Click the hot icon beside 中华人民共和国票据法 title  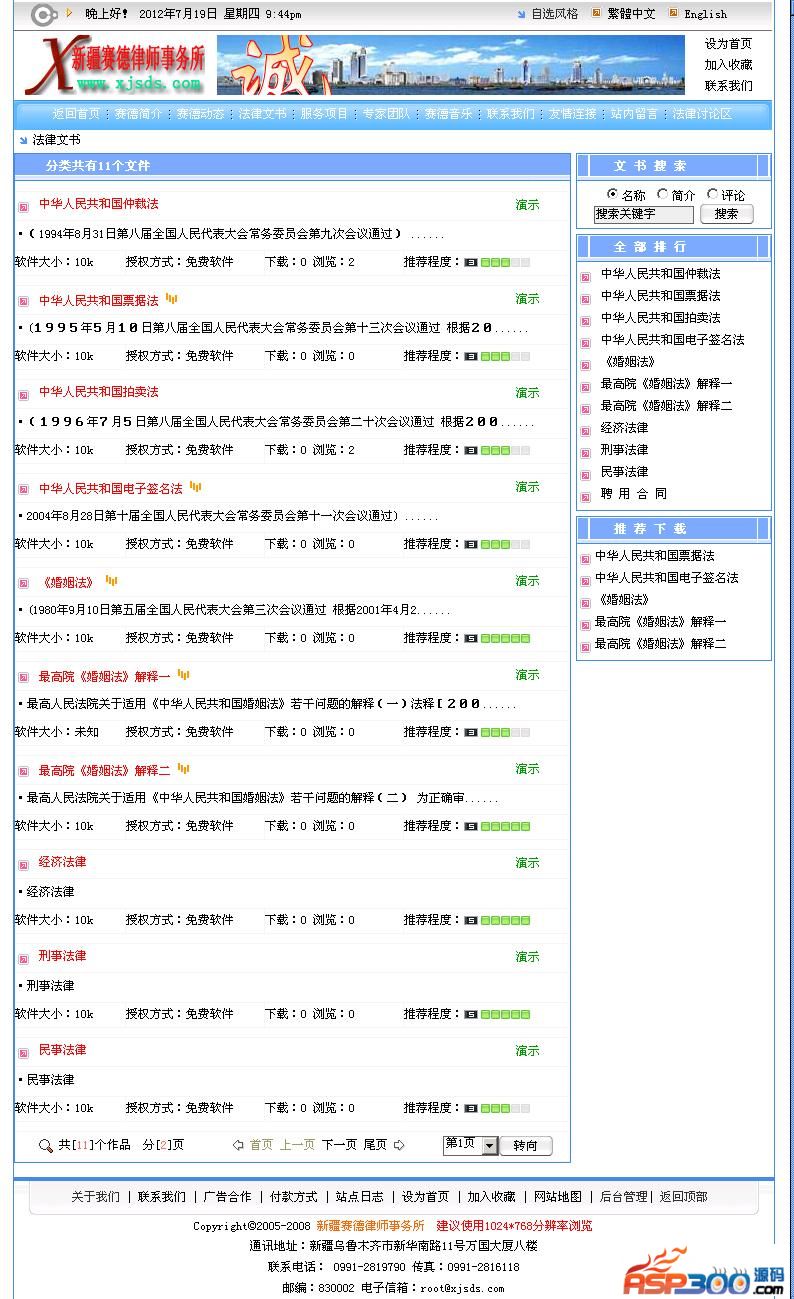pos(172,298)
